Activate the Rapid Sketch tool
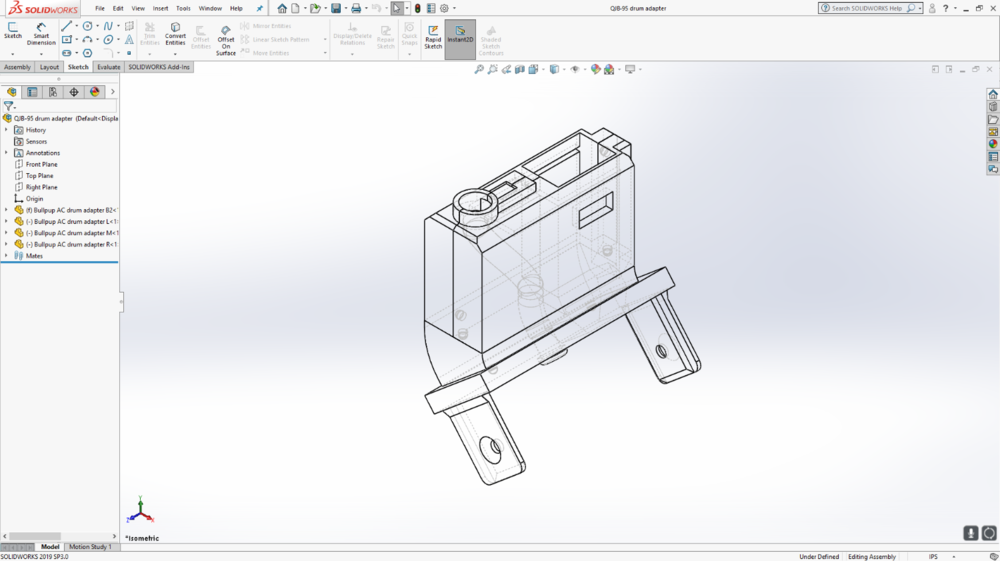This screenshot has width=1000, height=561. tap(433, 38)
